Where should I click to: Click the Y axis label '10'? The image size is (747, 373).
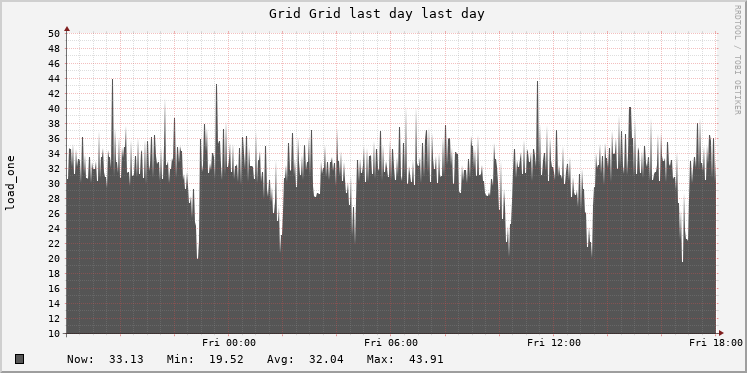[x=54, y=333]
